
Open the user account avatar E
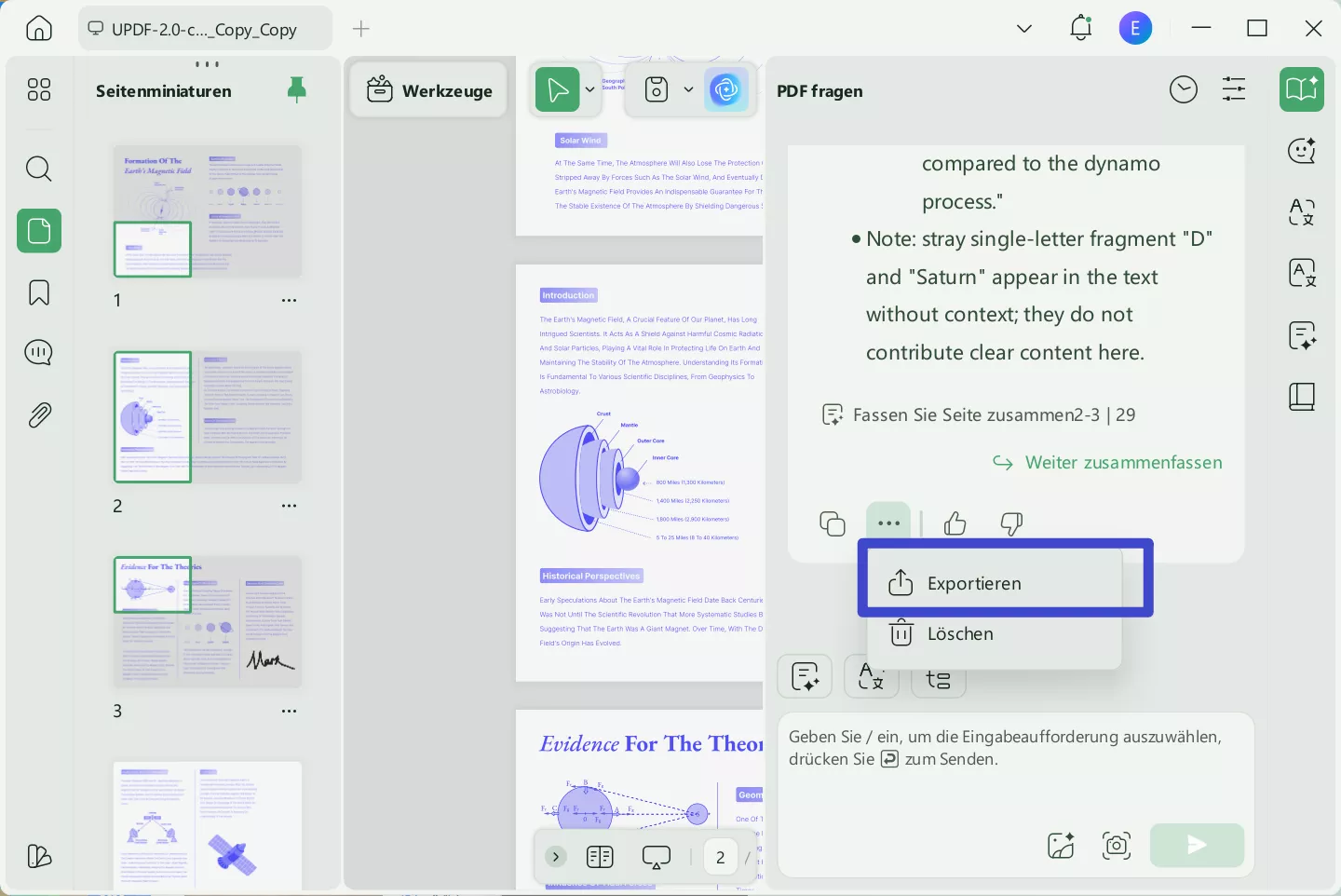pyautogui.click(x=1135, y=28)
